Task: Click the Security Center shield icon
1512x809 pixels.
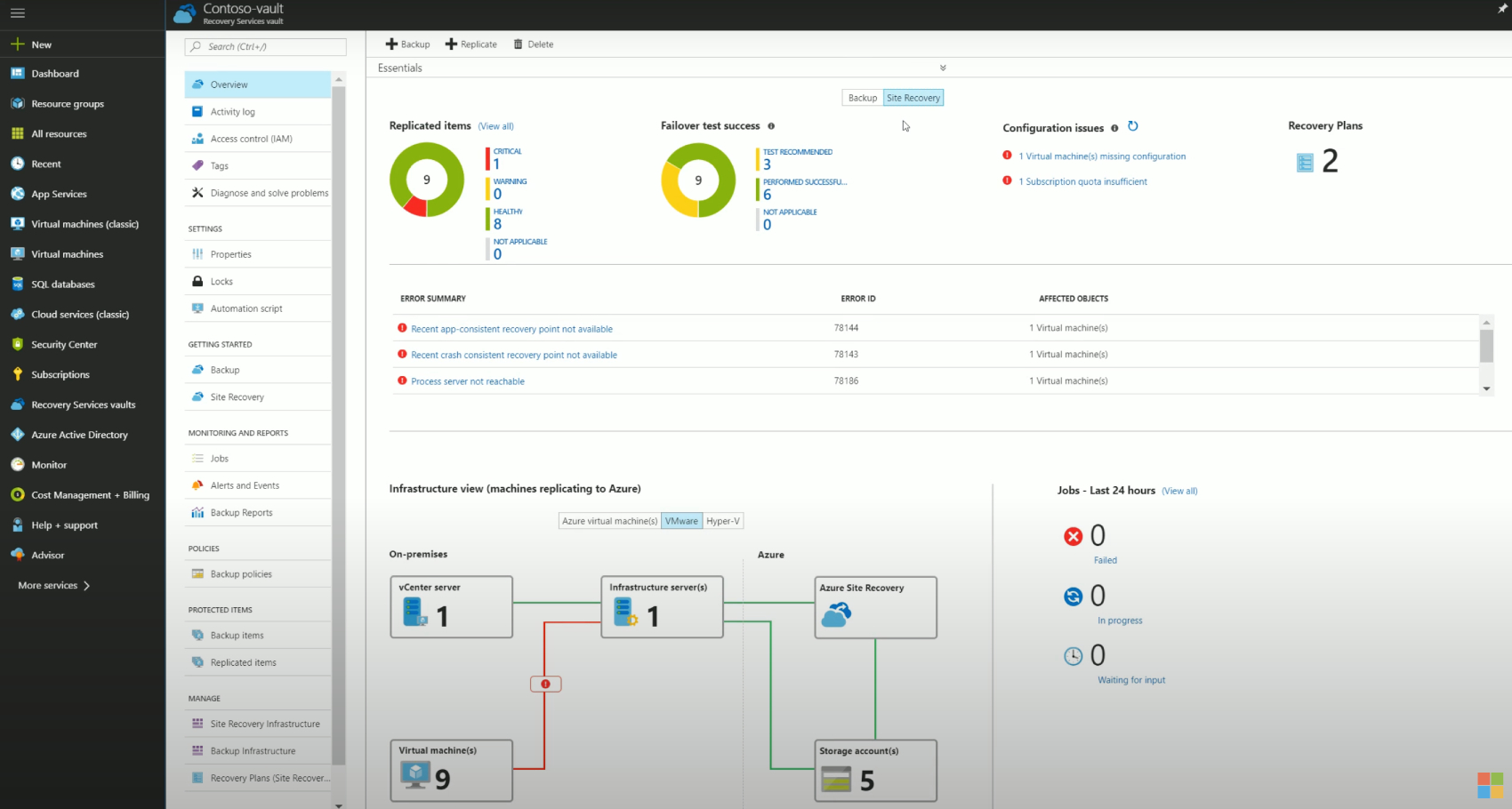Action: click(x=17, y=344)
